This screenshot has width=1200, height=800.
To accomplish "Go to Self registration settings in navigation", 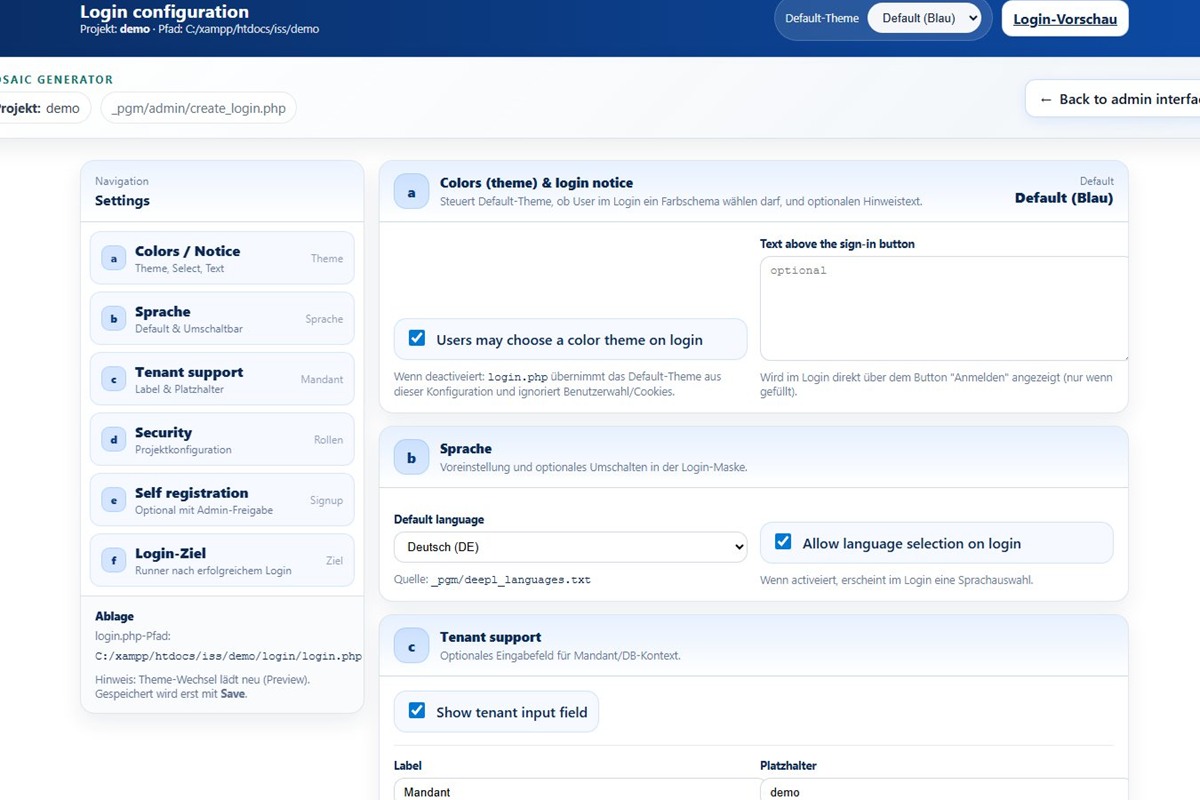I will click(222, 500).
